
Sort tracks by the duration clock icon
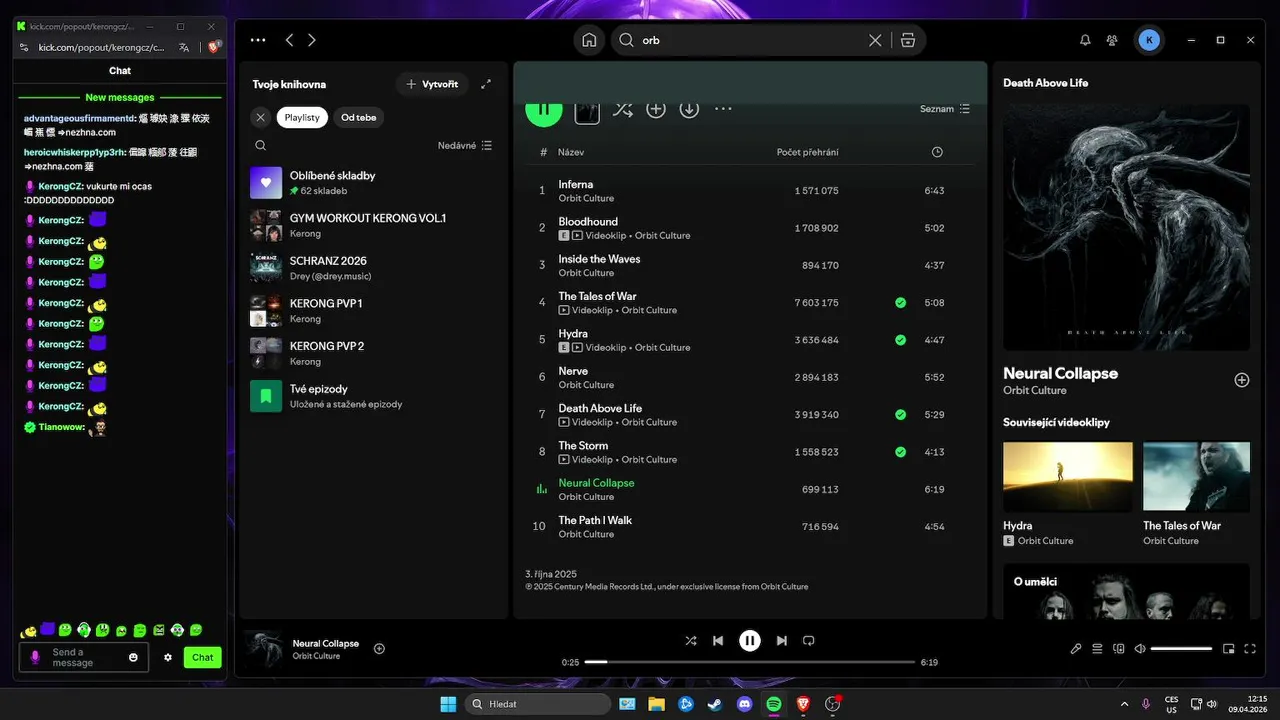(937, 152)
